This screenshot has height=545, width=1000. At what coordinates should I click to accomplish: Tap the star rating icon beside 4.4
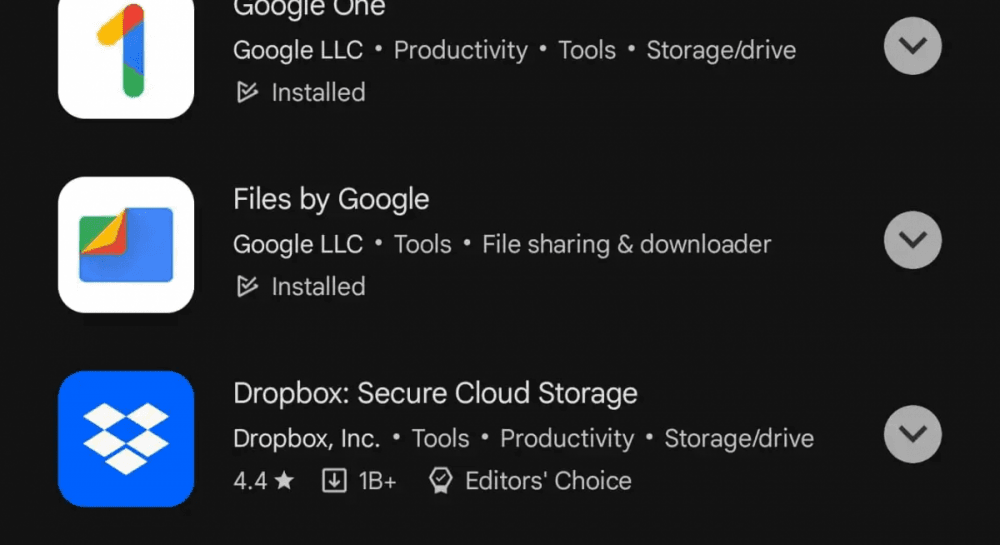[284, 480]
